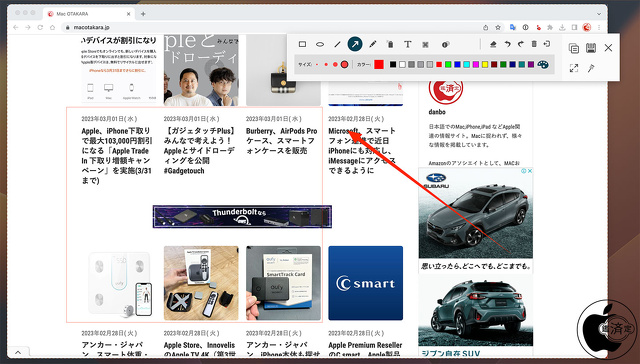The image size is (640, 364).
Task: Pick the bright green color swatch
Action: 448,64
